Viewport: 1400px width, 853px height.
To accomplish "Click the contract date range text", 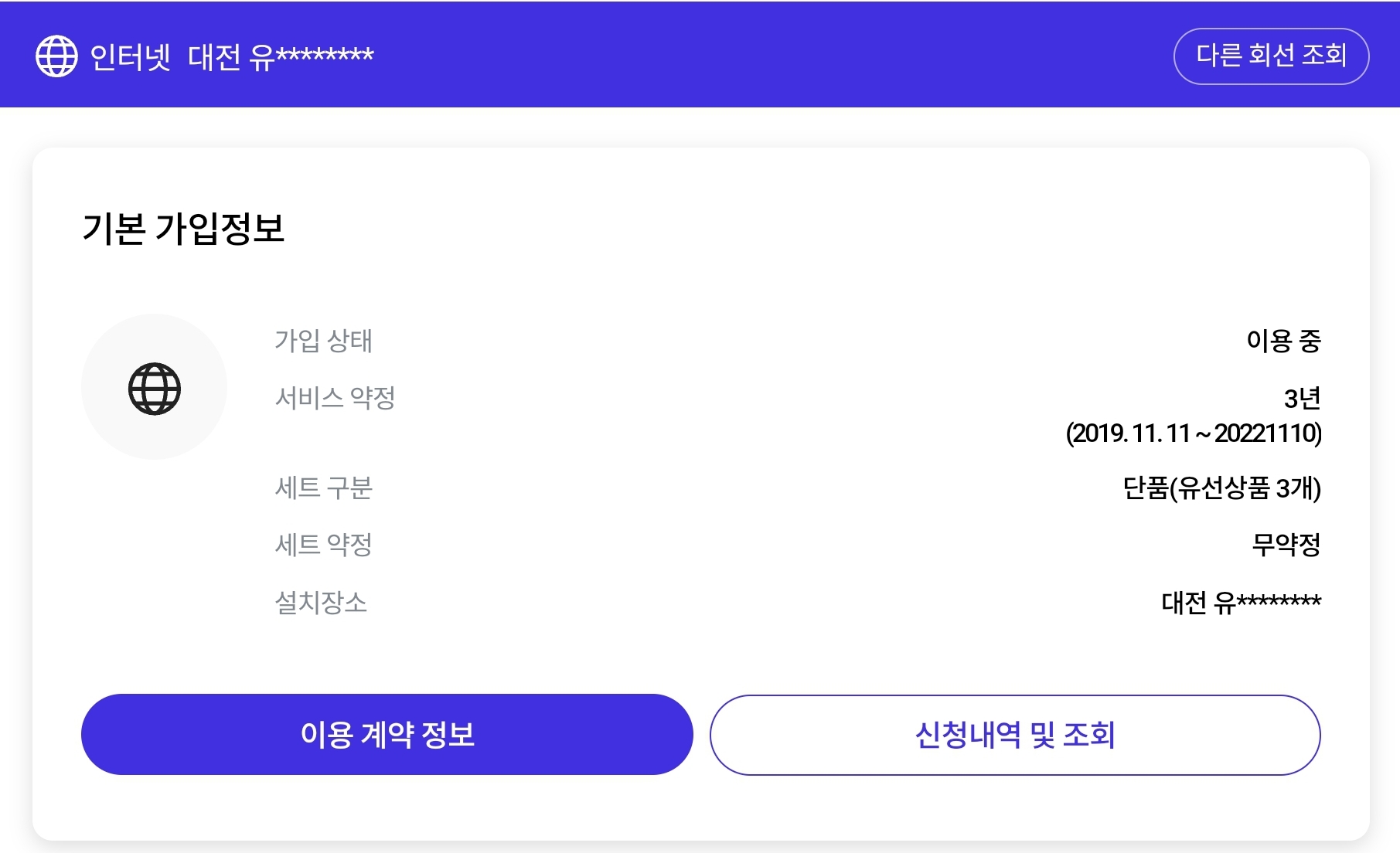I will (x=1194, y=433).
